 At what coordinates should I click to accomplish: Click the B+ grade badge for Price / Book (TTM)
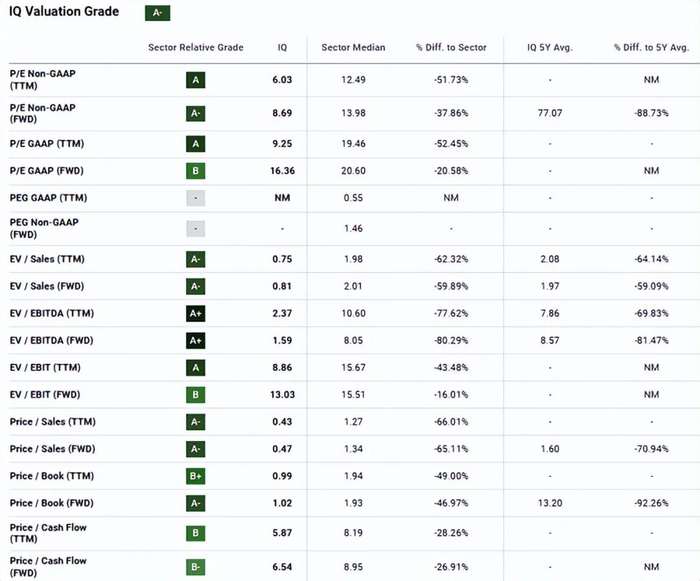(x=196, y=475)
